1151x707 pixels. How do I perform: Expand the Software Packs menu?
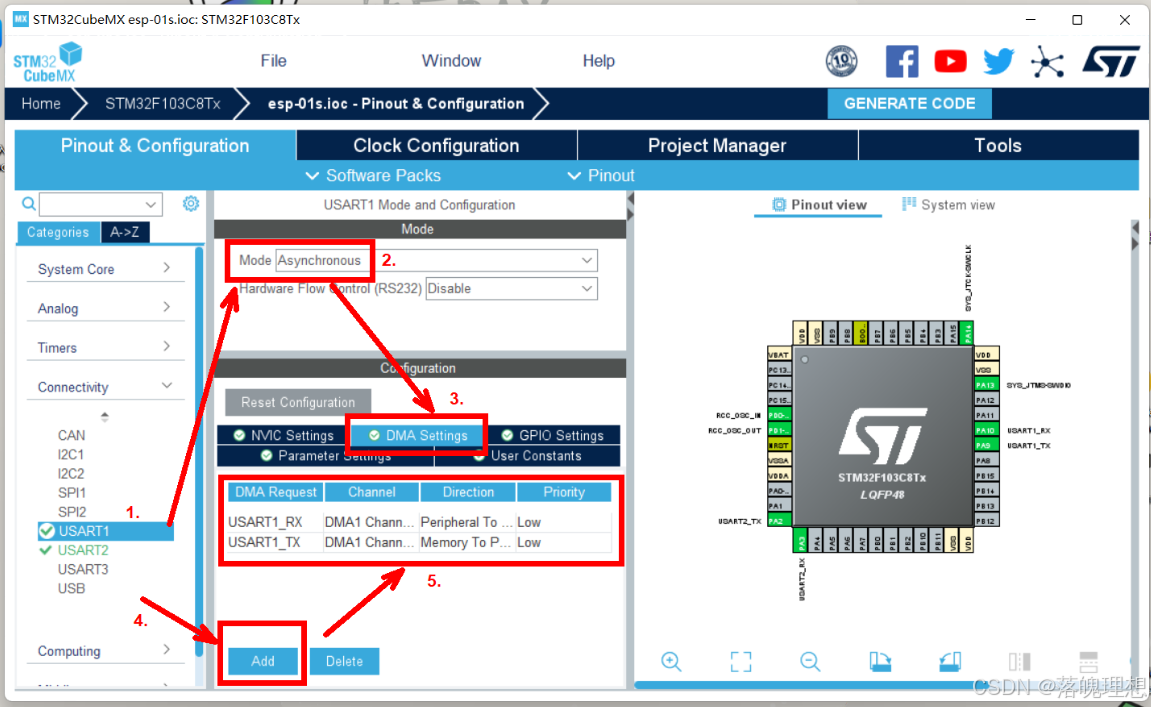373,176
